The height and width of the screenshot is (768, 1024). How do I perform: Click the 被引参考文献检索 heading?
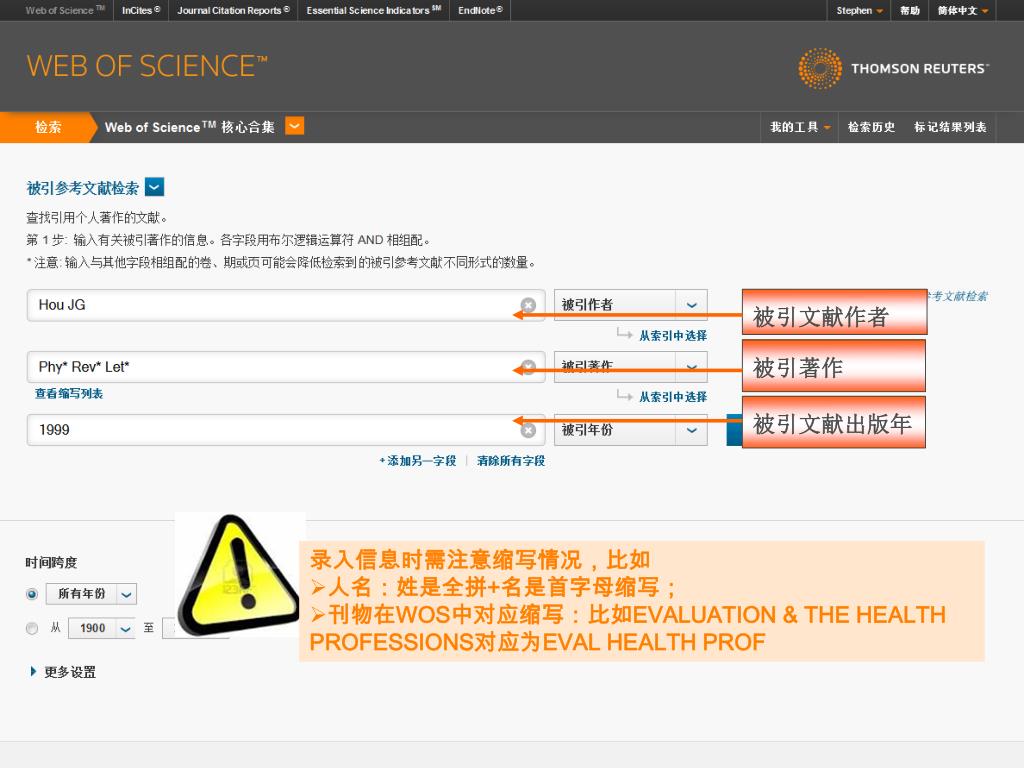coord(82,188)
